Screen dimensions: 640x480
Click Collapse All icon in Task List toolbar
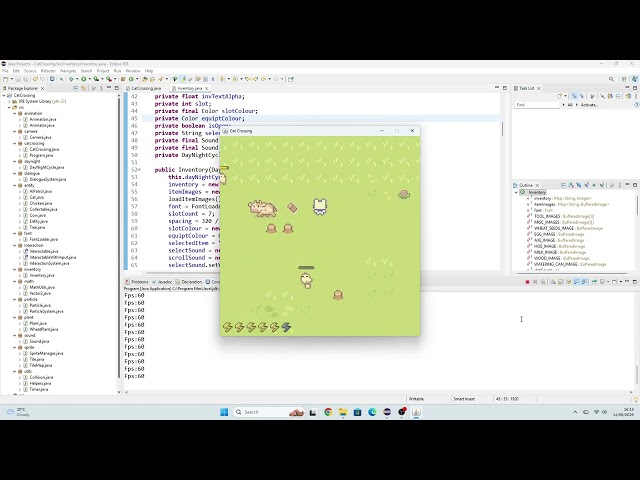pyautogui.click(x=619, y=96)
